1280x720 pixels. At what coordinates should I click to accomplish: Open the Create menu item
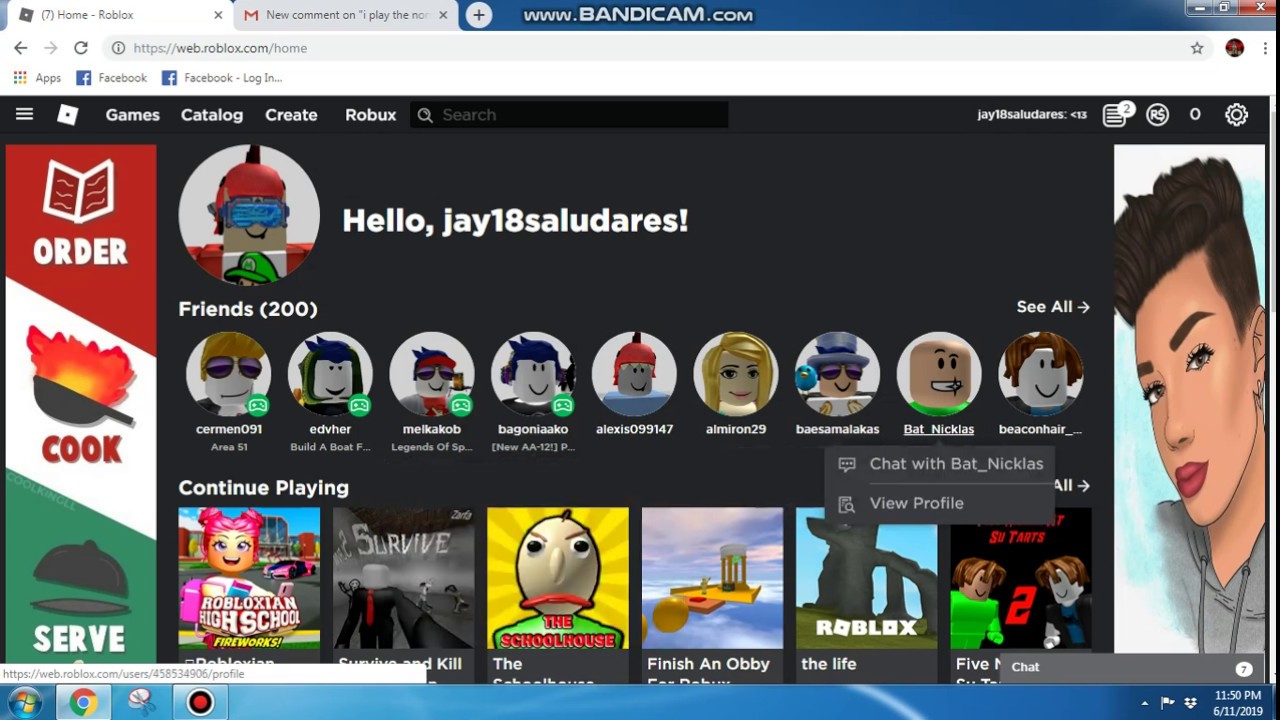pyautogui.click(x=291, y=115)
